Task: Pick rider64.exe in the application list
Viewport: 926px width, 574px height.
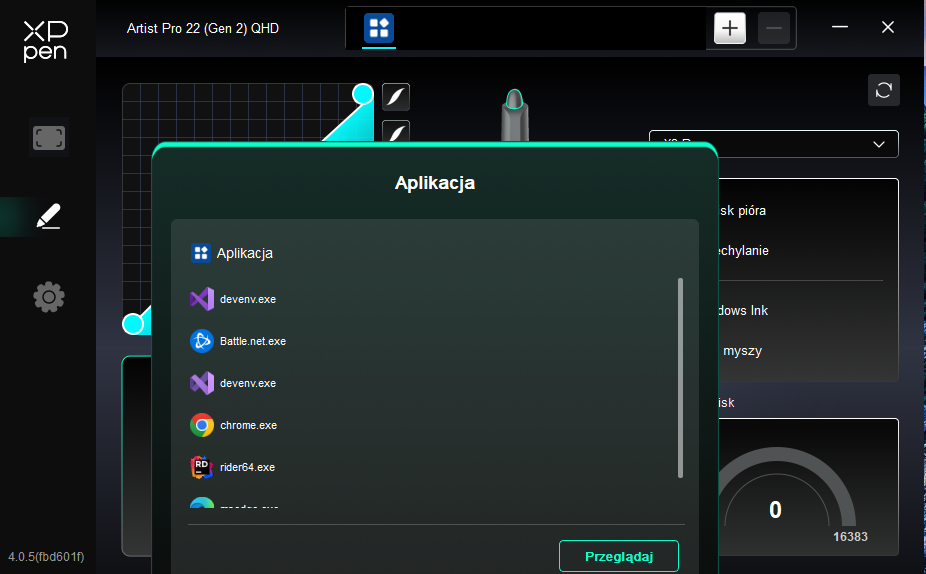Action: (246, 467)
